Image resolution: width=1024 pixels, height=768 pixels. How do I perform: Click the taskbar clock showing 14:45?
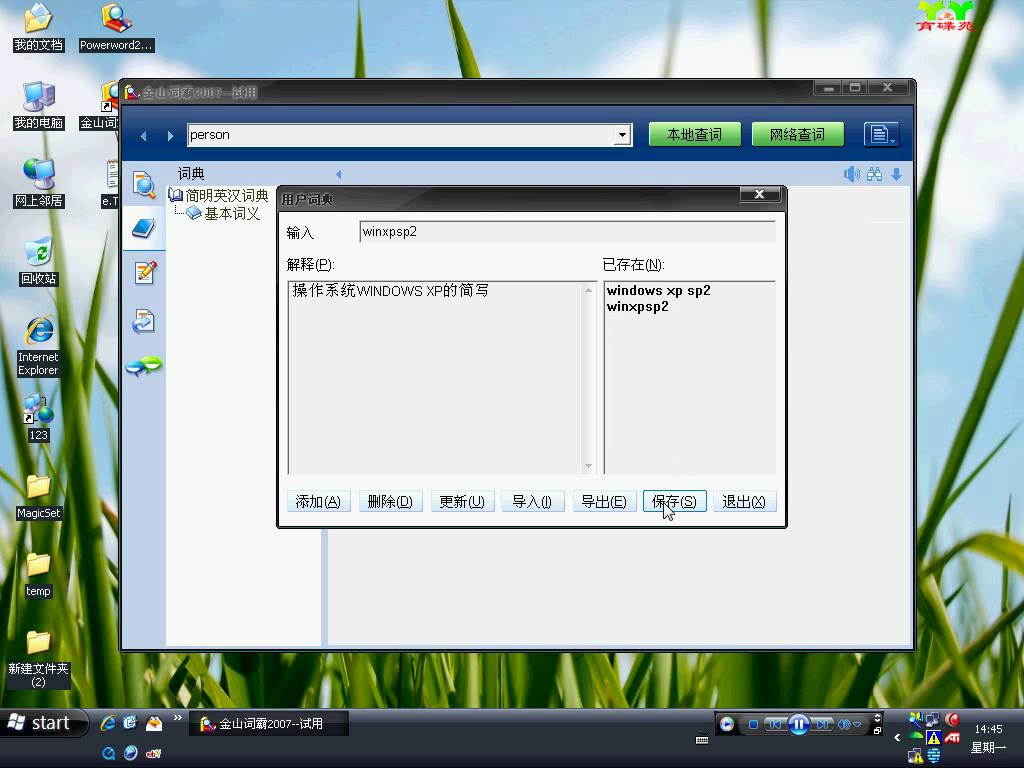pos(988,729)
